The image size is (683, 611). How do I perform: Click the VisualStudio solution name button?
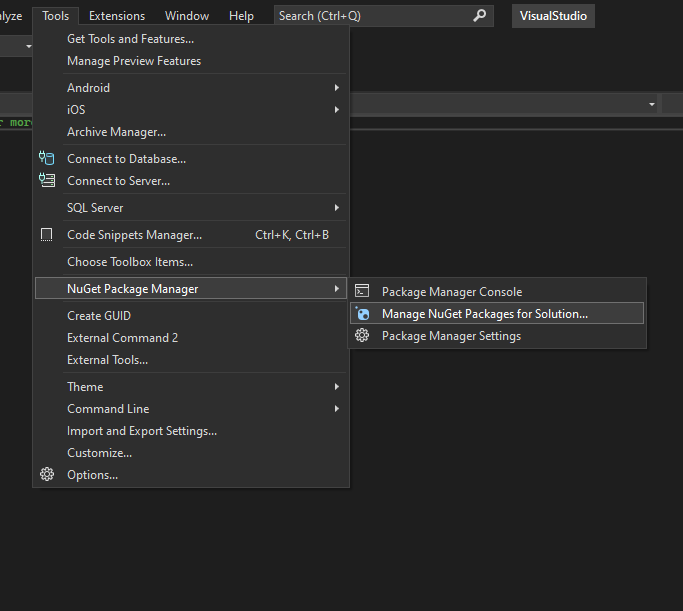(x=553, y=16)
